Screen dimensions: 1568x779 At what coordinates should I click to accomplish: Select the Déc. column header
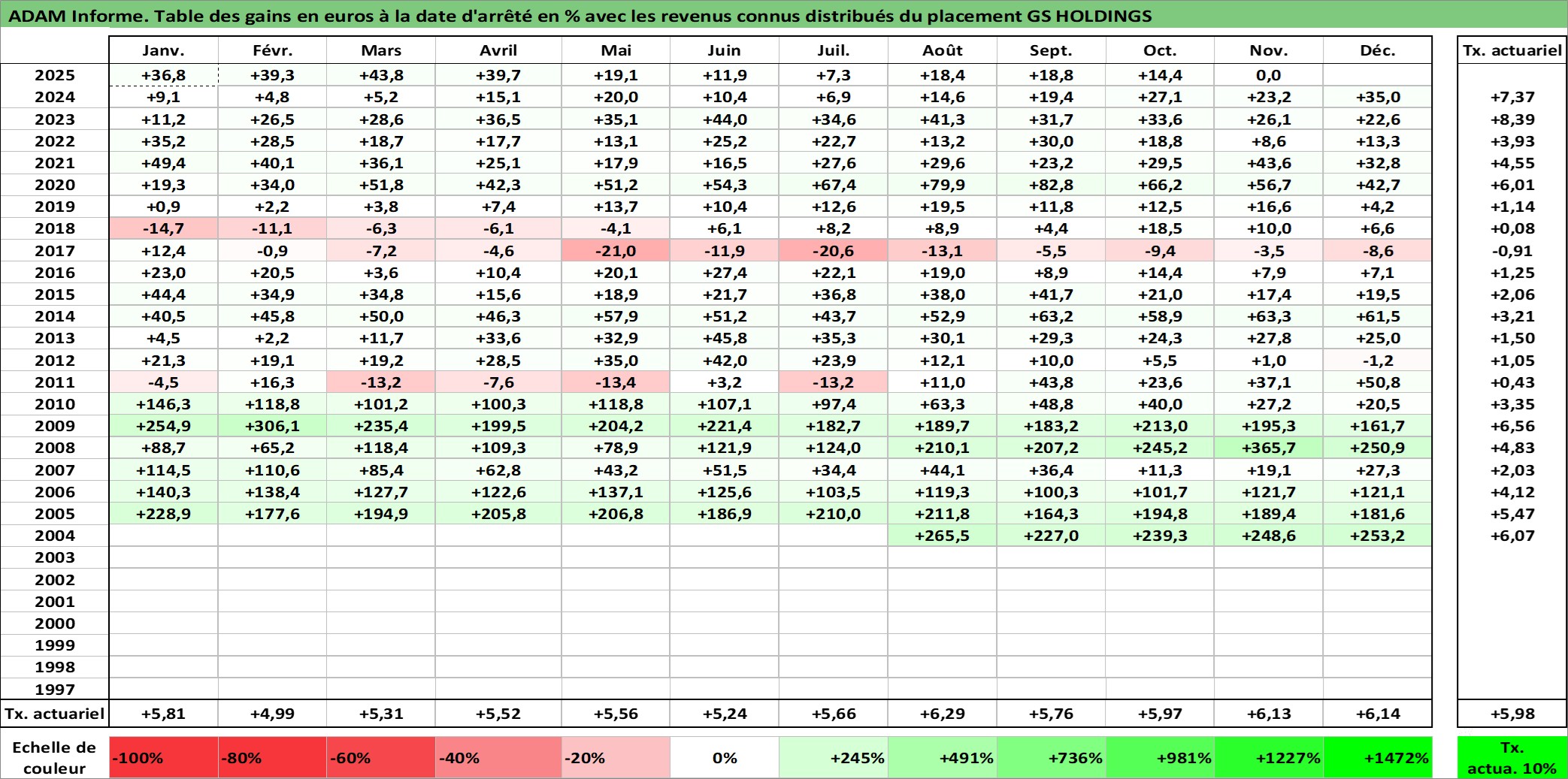pos(1377,50)
